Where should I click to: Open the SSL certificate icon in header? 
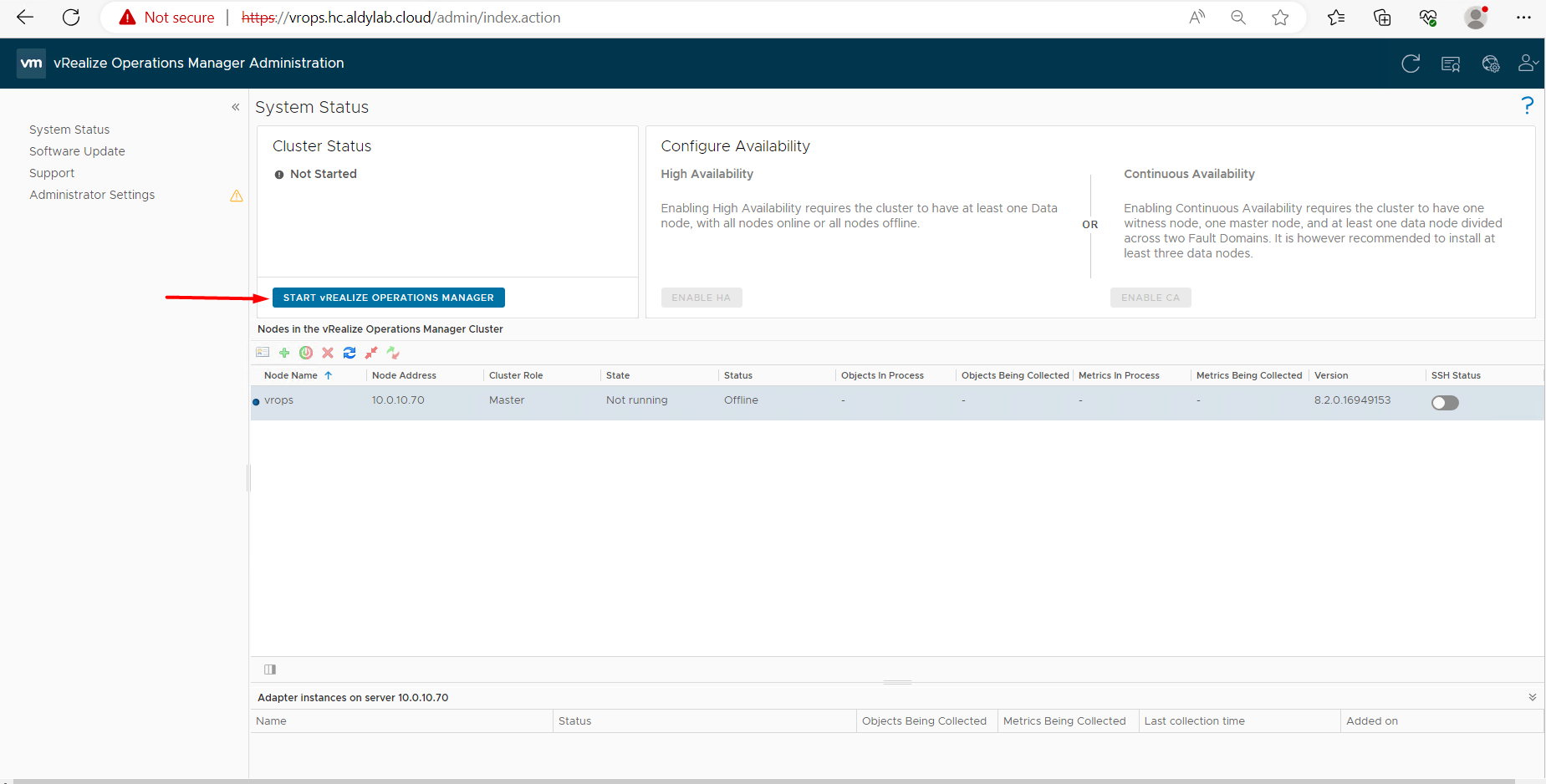[x=1451, y=64]
